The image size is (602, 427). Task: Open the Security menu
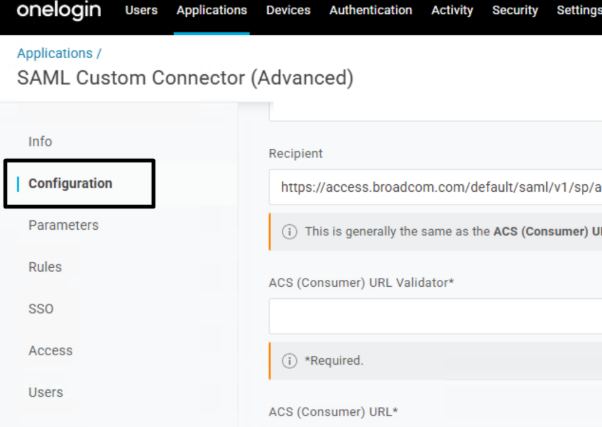point(515,11)
